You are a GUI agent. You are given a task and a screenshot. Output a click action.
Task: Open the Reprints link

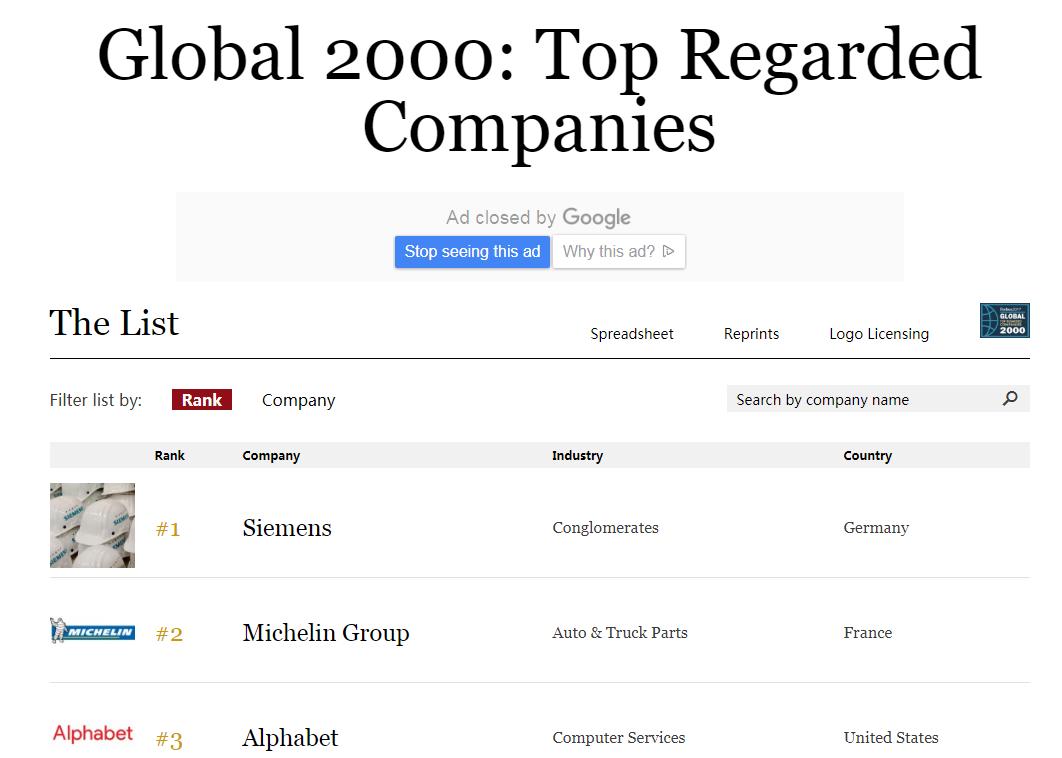[751, 334]
